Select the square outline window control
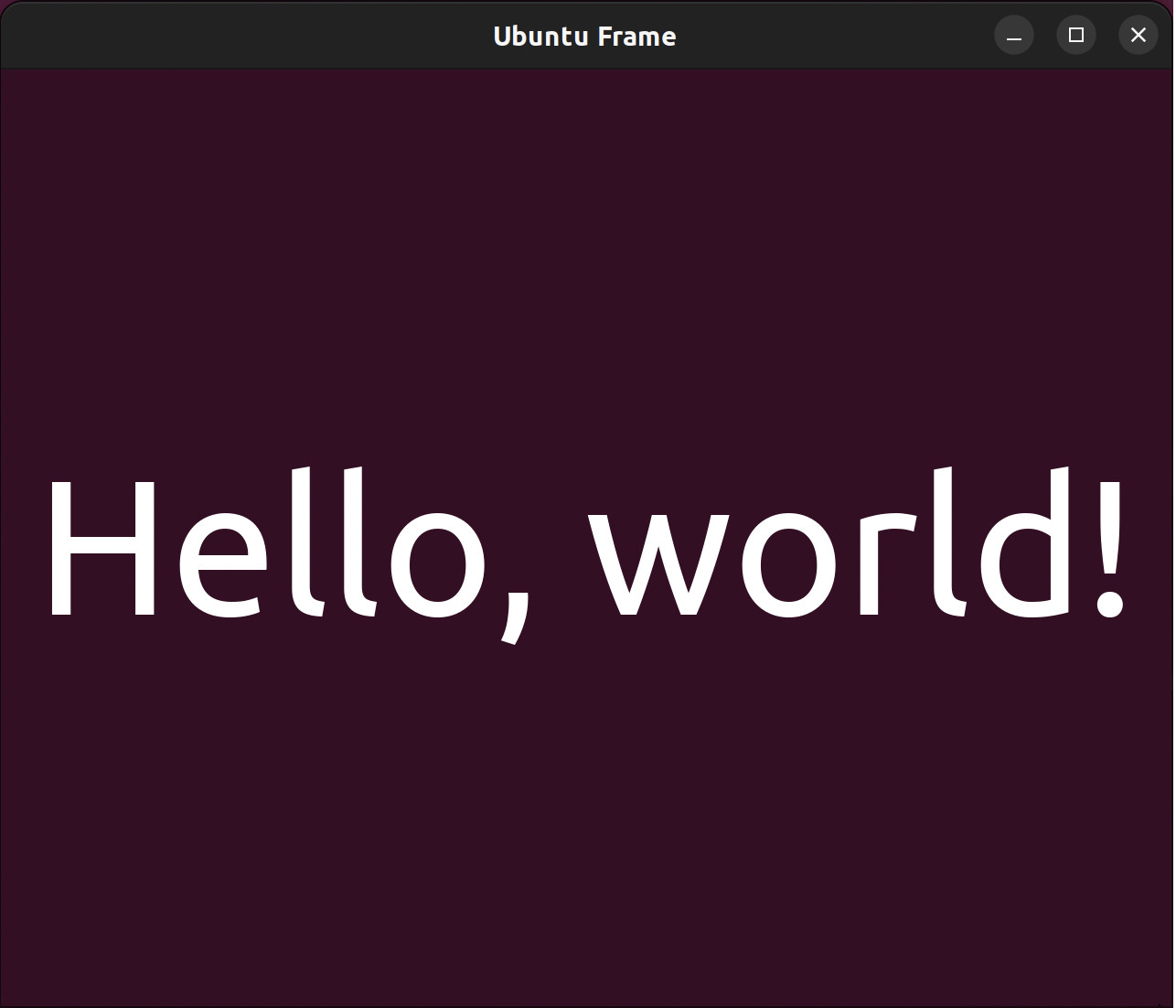 (x=1075, y=35)
